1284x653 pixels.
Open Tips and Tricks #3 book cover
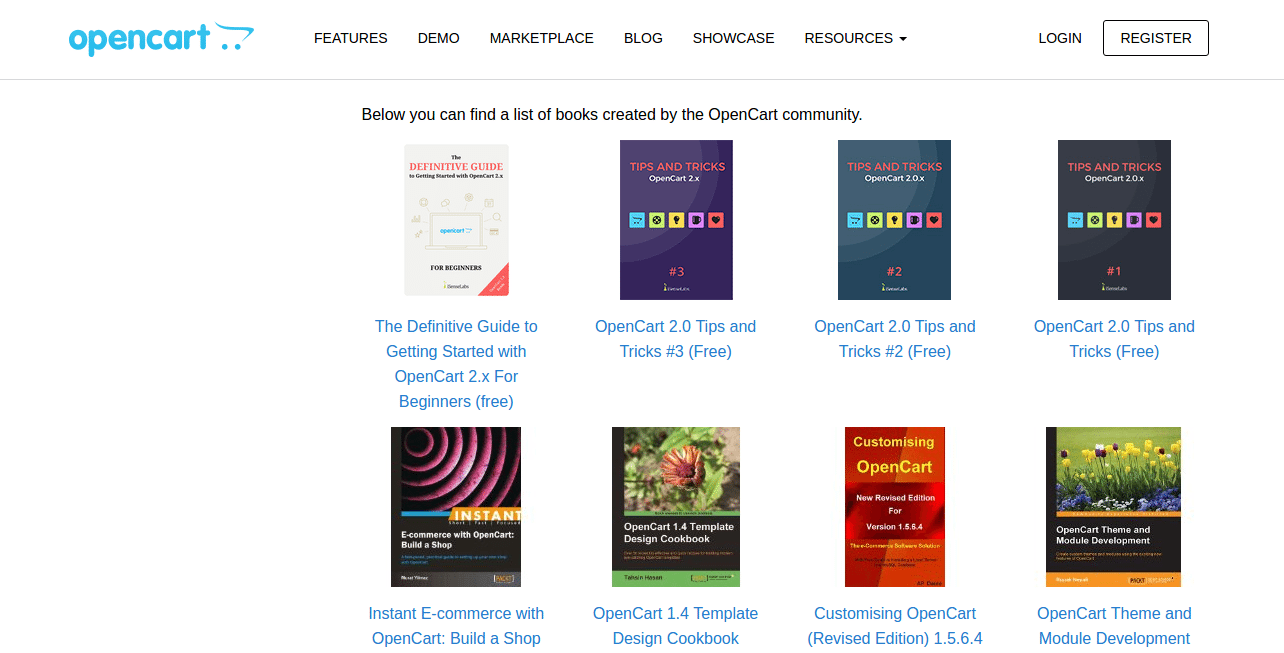point(676,220)
